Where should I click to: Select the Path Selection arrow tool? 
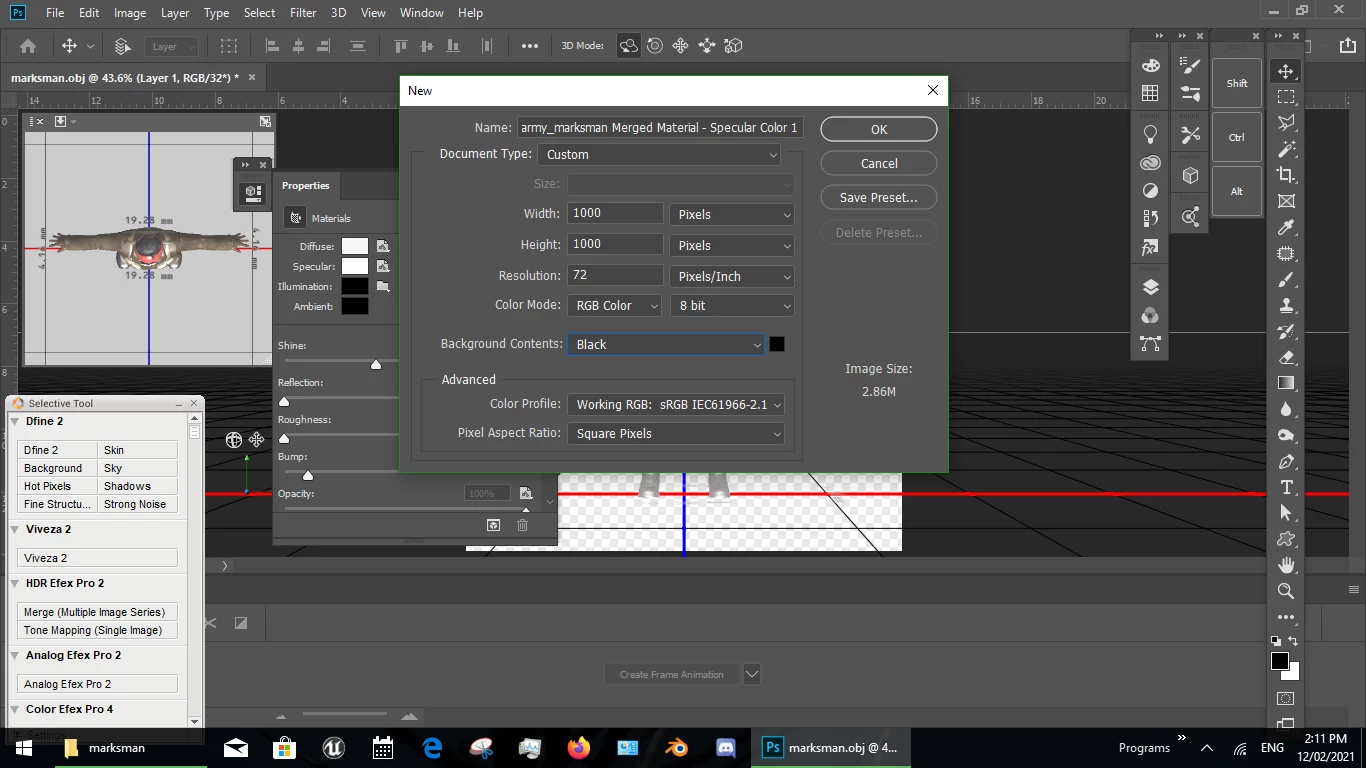click(x=1286, y=513)
